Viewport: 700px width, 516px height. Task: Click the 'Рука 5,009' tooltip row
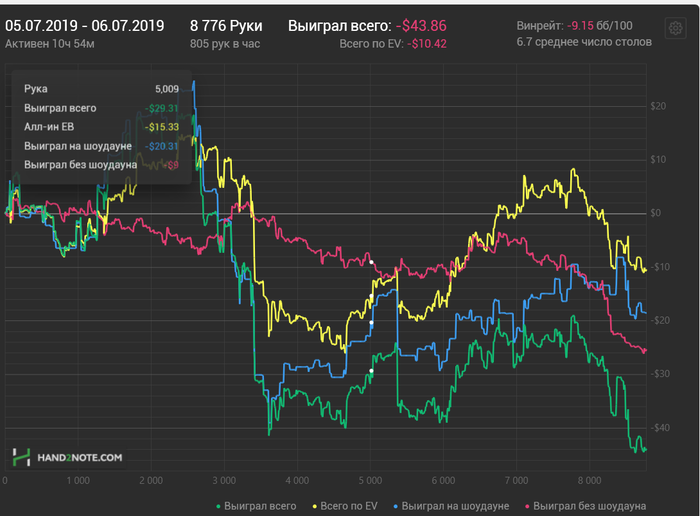(x=100, y=89)
